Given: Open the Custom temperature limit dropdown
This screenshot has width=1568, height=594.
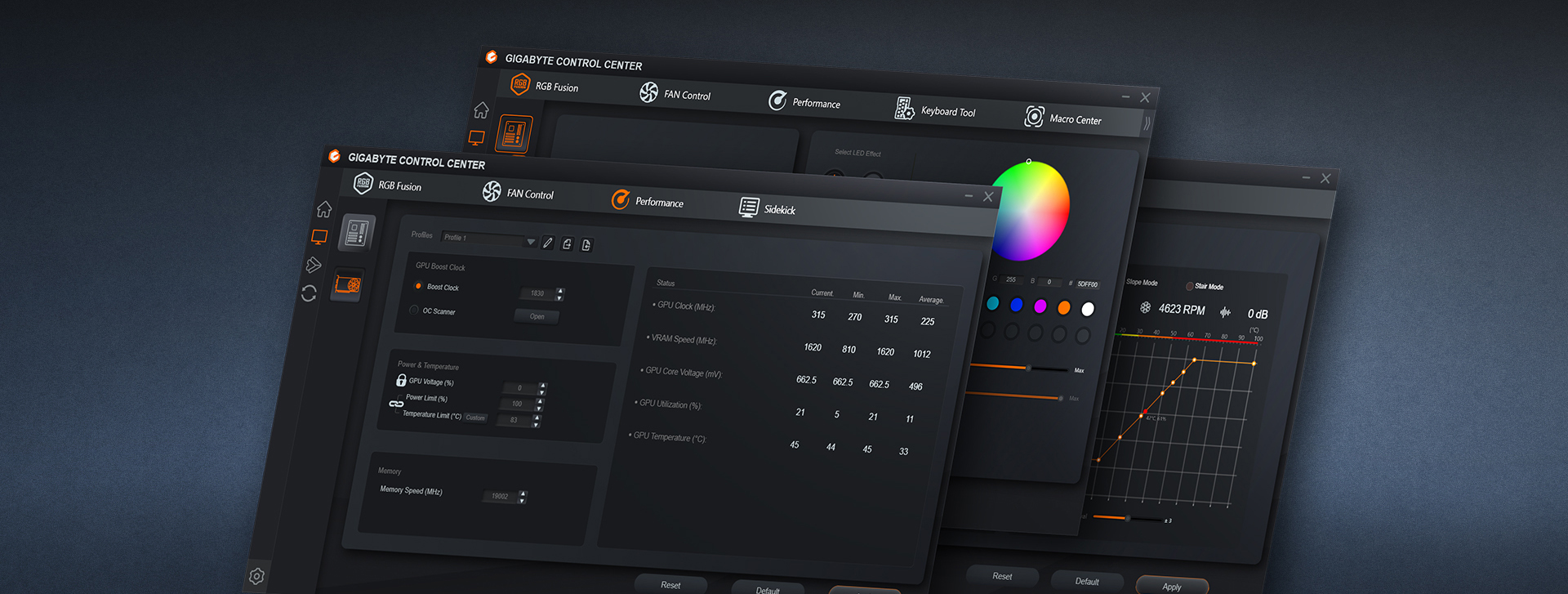Looking at the screenshot, I should (475, 418).
